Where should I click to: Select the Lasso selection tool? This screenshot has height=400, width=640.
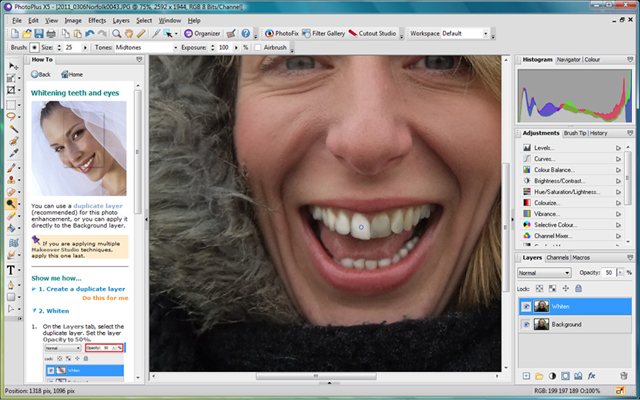11,116
